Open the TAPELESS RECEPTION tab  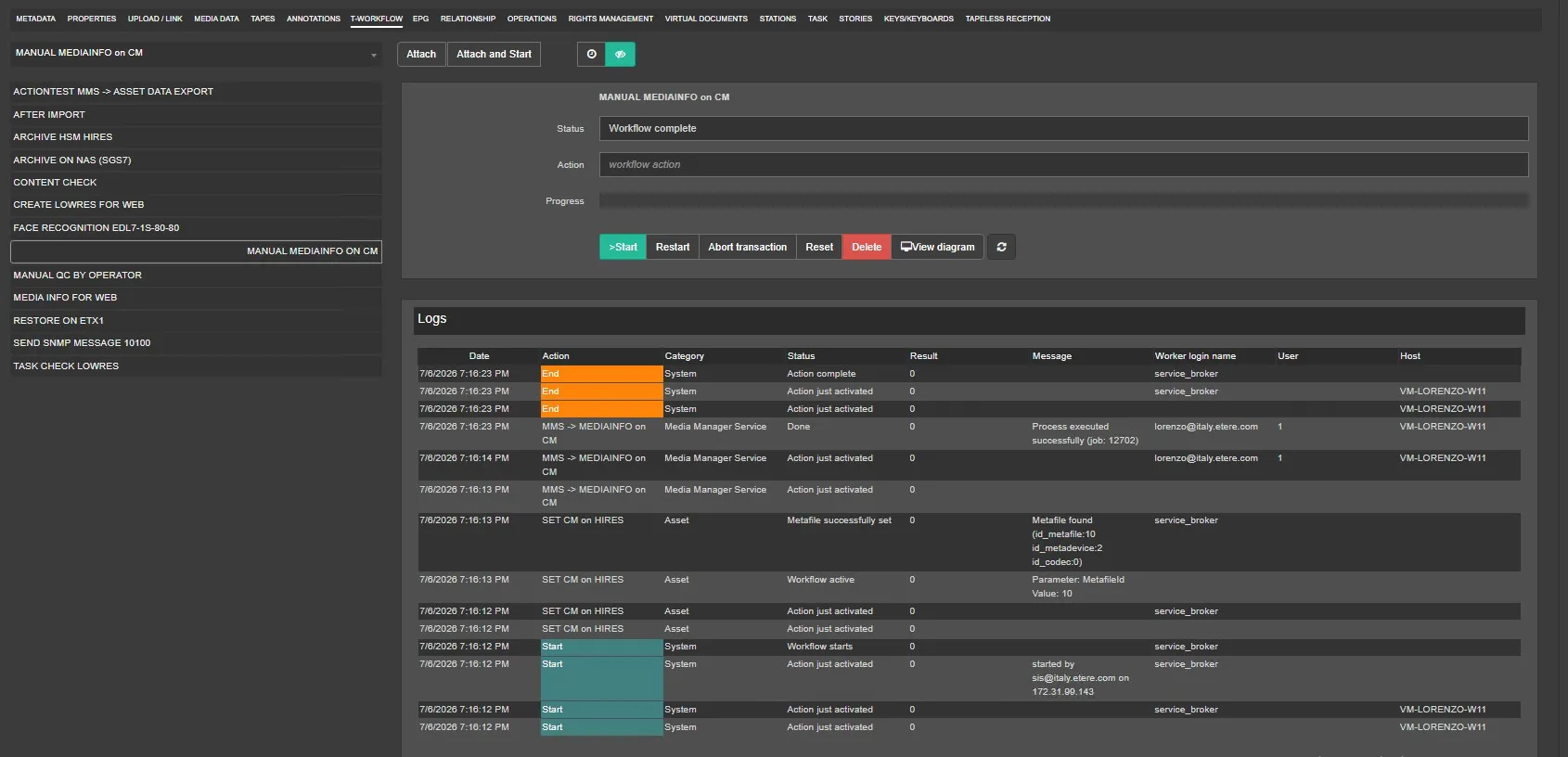click(1008, 19)
